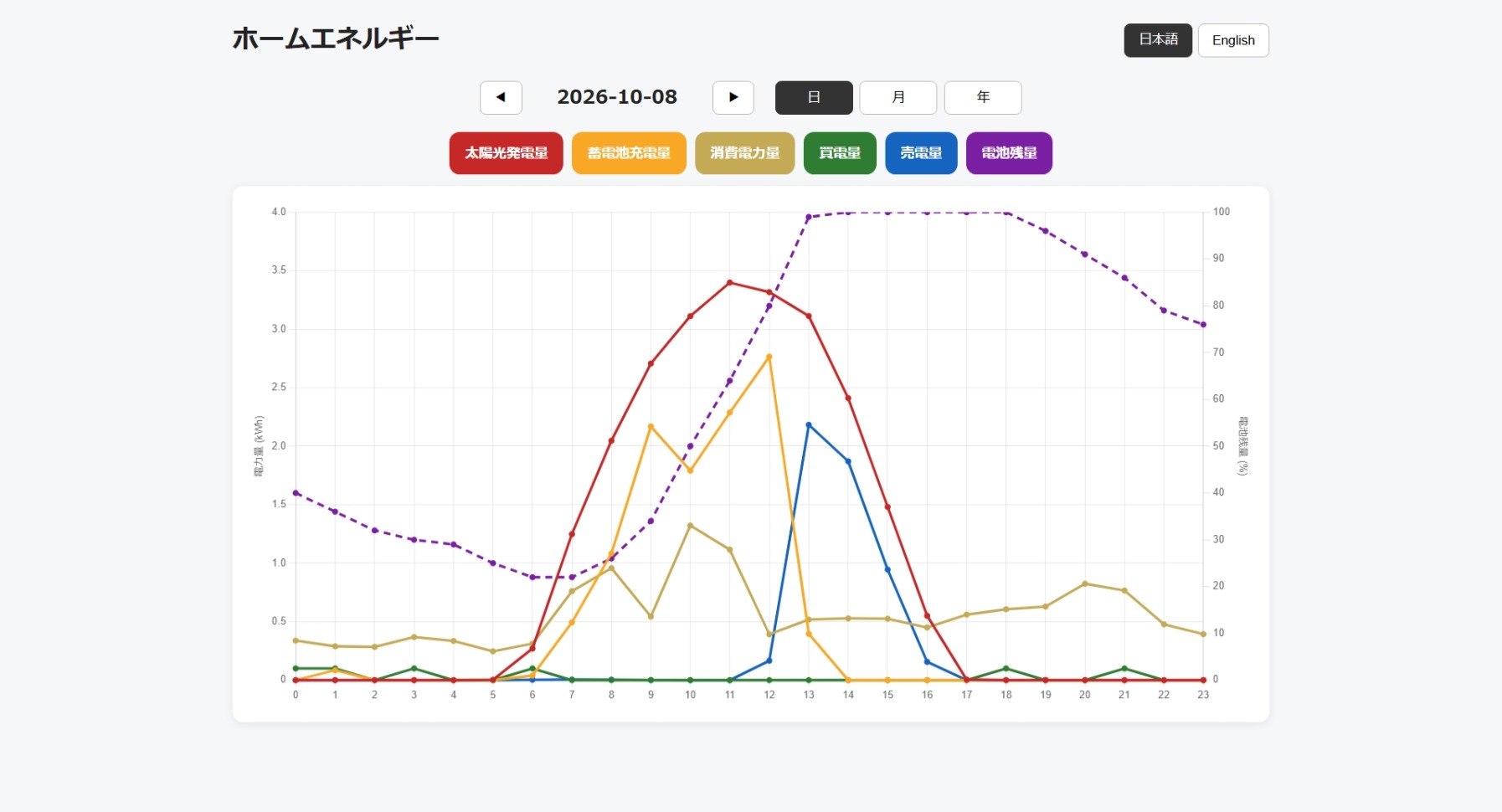Click 電力量 (kWh) left axis label

259,446
